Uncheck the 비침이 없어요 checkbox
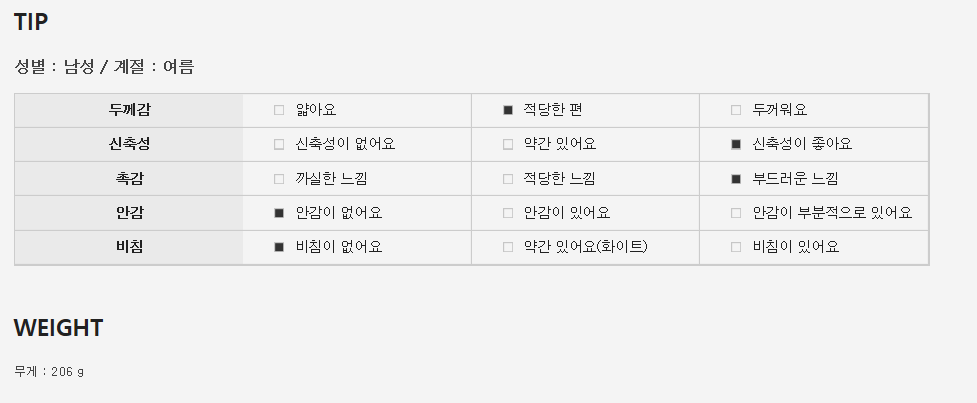The image size is (977, 403). point(279,247)
